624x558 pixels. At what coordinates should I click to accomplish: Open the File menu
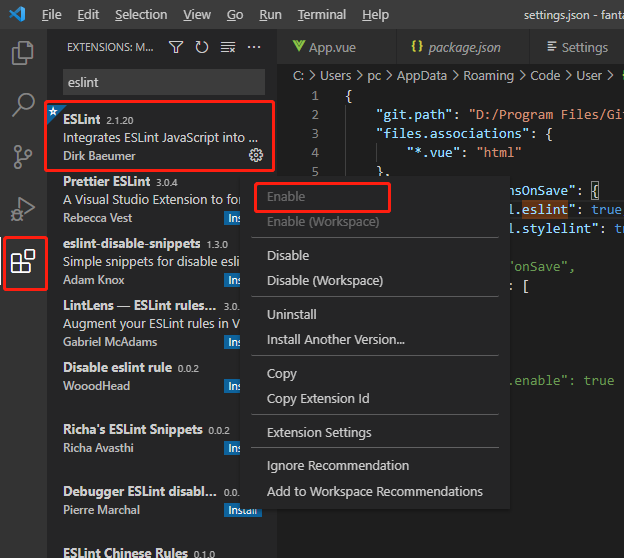(51, 15)
